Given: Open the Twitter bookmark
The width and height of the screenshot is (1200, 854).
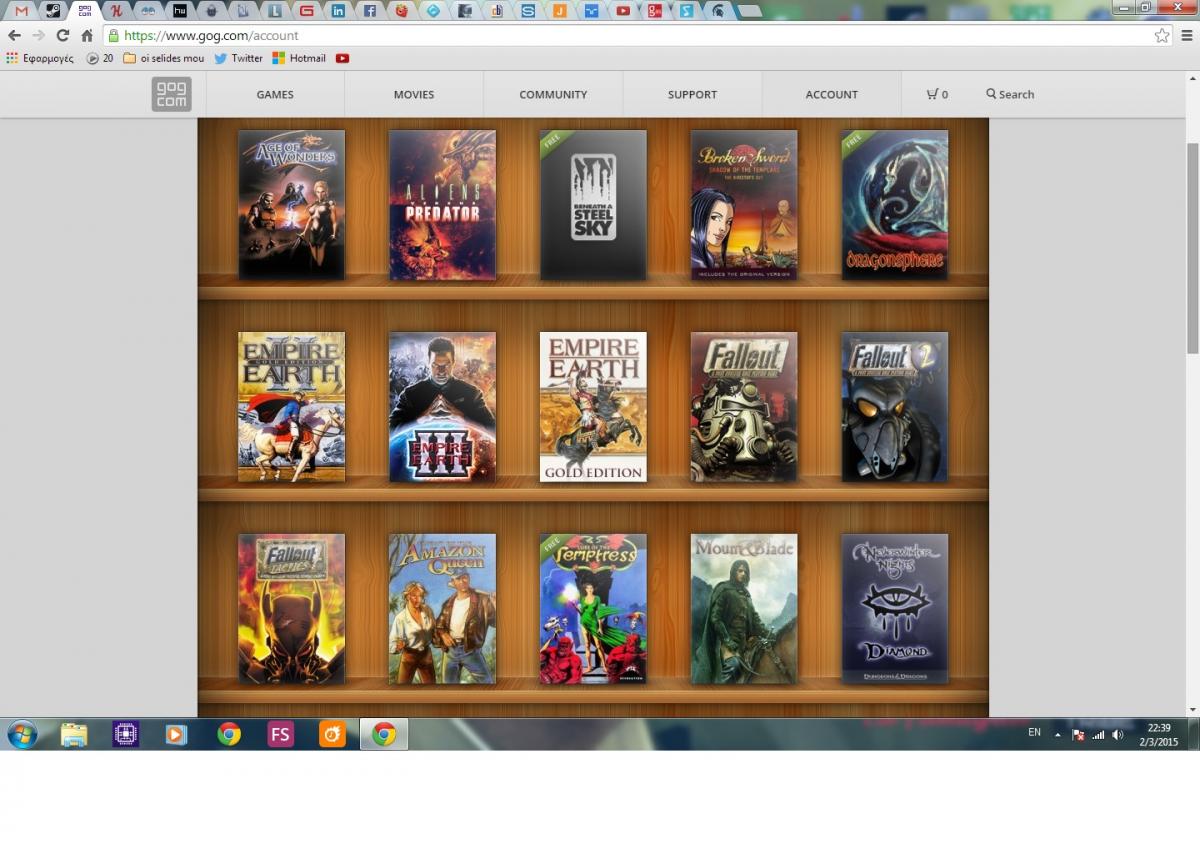Looking at the screenshot, I should click(x=238, y=58).
